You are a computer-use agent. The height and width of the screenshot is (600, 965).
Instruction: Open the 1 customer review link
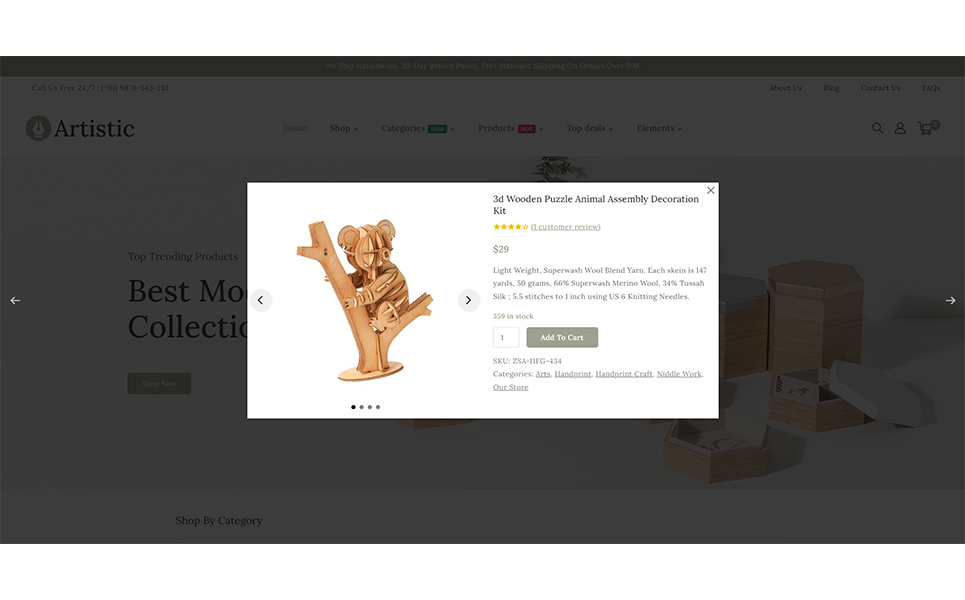[x=566, y=226]
